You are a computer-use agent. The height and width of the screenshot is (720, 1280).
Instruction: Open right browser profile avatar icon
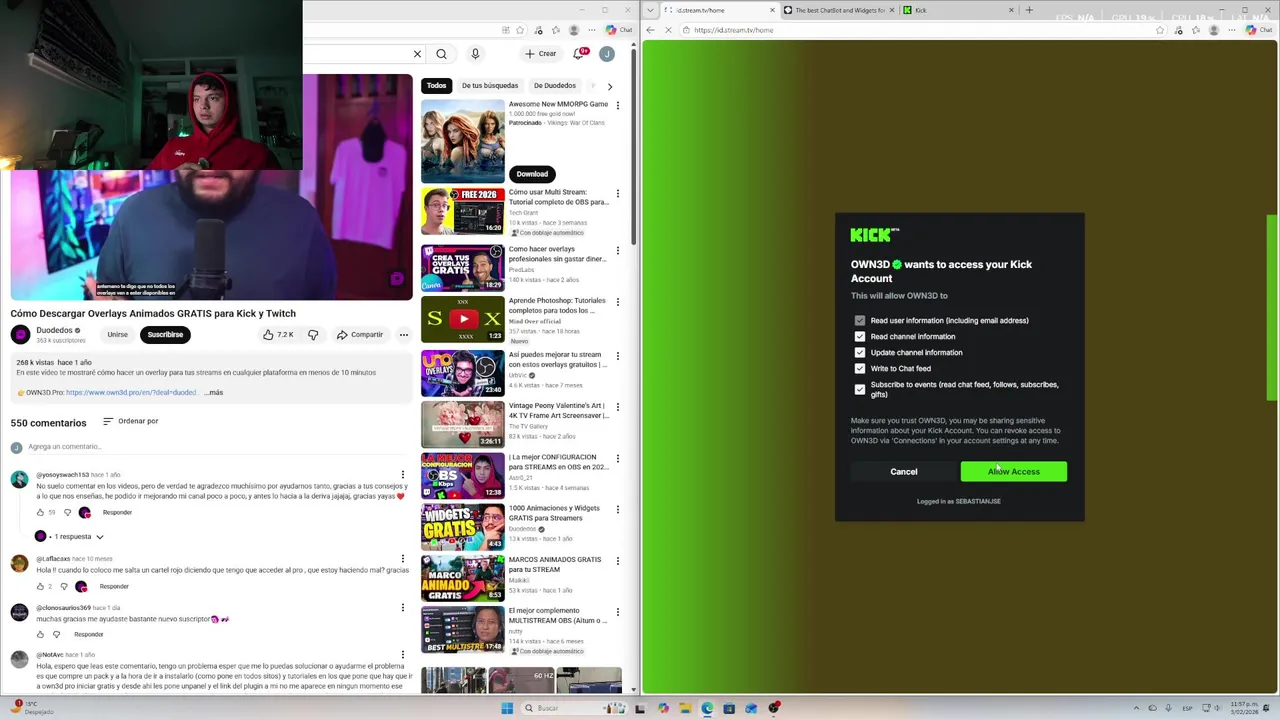click(x=1214, y=30)
